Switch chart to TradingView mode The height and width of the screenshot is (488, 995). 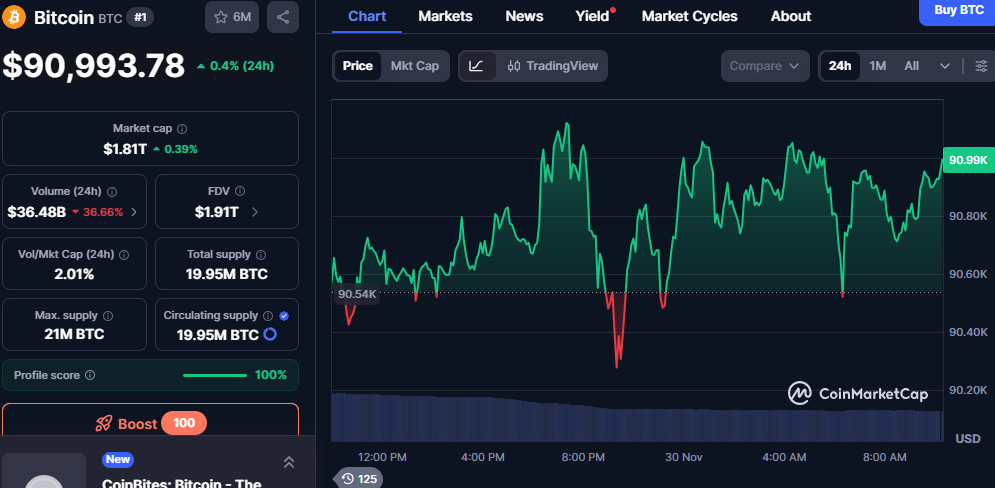pyautogui.click(x=553, y=66)
